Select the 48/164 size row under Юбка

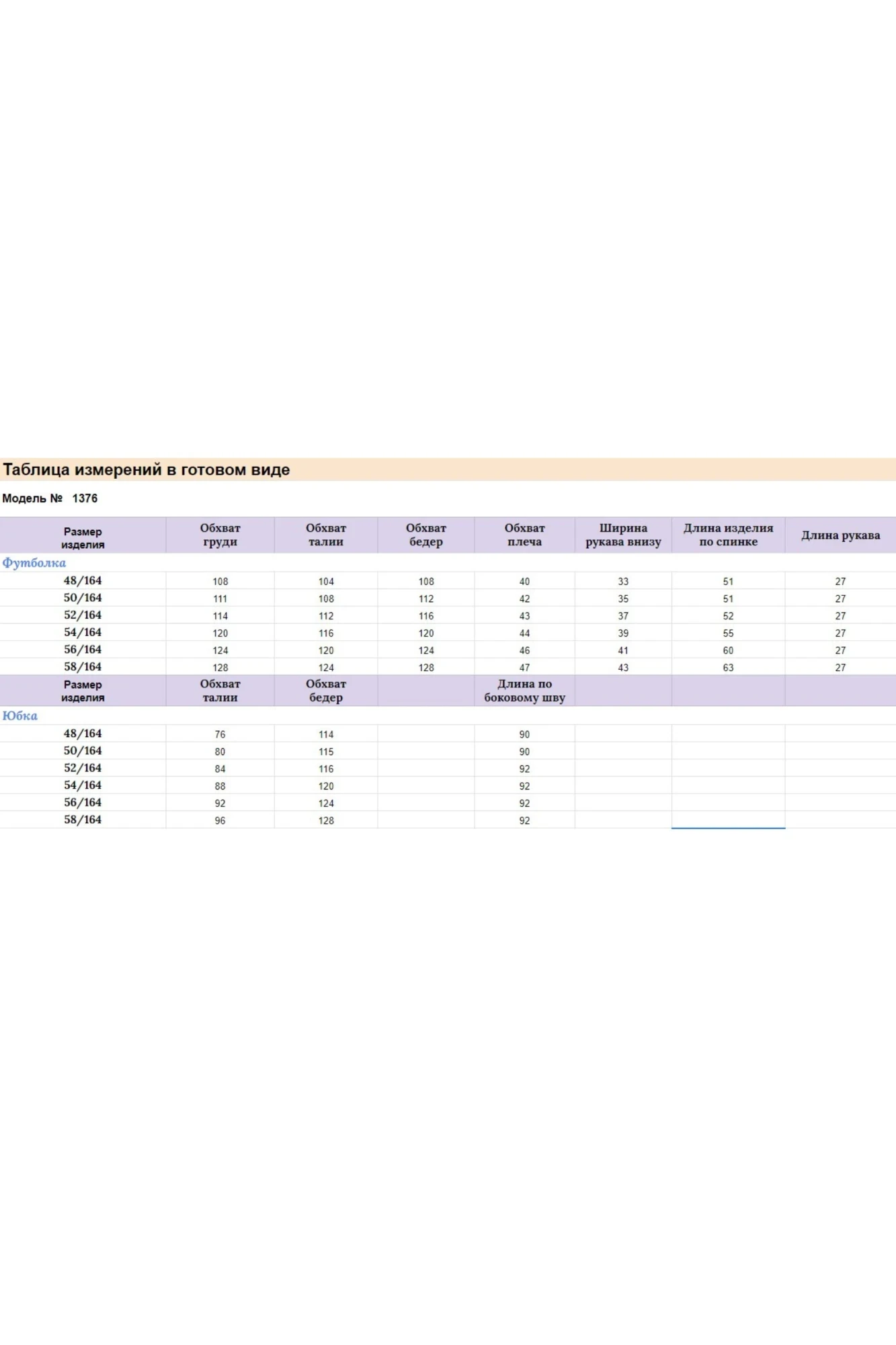(x=448, y=734)
